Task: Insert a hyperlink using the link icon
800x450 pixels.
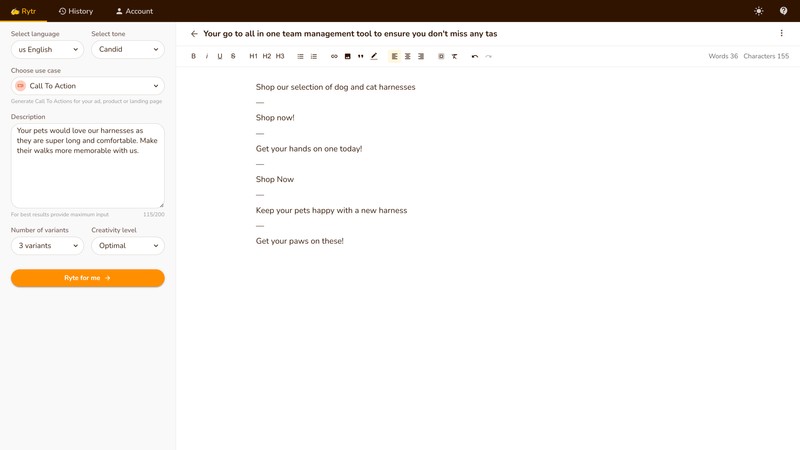Action: point(334,56)
